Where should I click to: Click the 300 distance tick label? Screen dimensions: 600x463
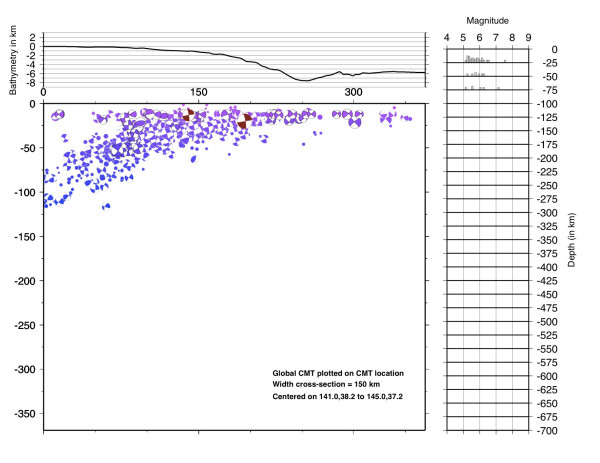353,92
